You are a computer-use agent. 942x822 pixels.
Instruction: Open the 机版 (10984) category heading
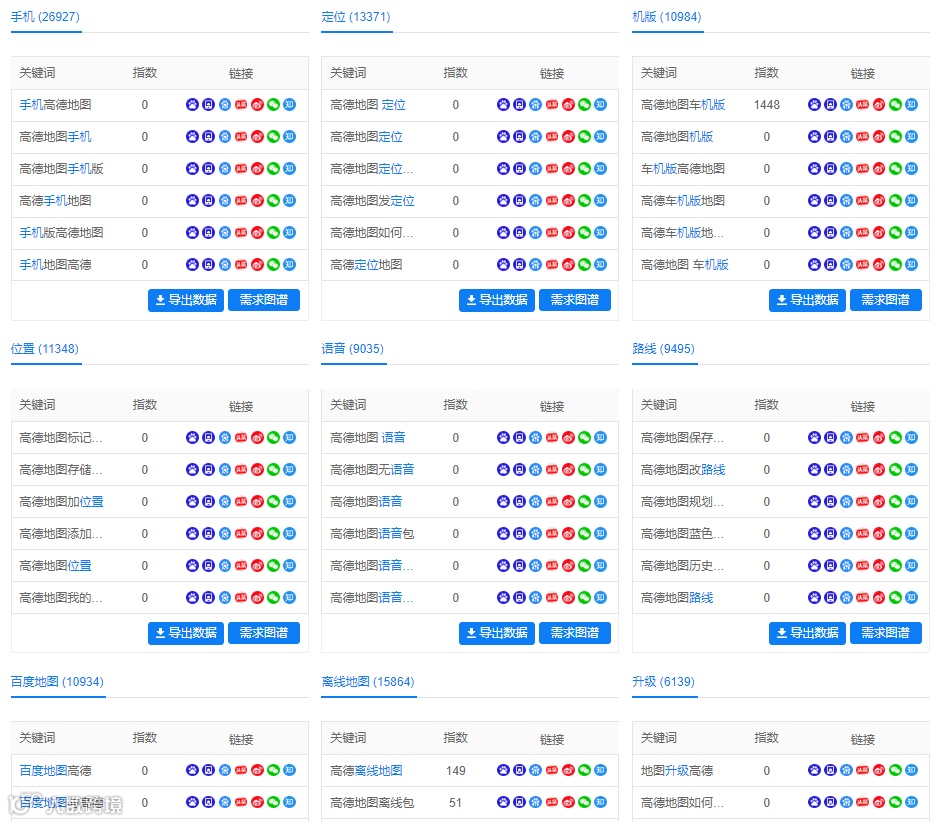click(x=667, y=17)
